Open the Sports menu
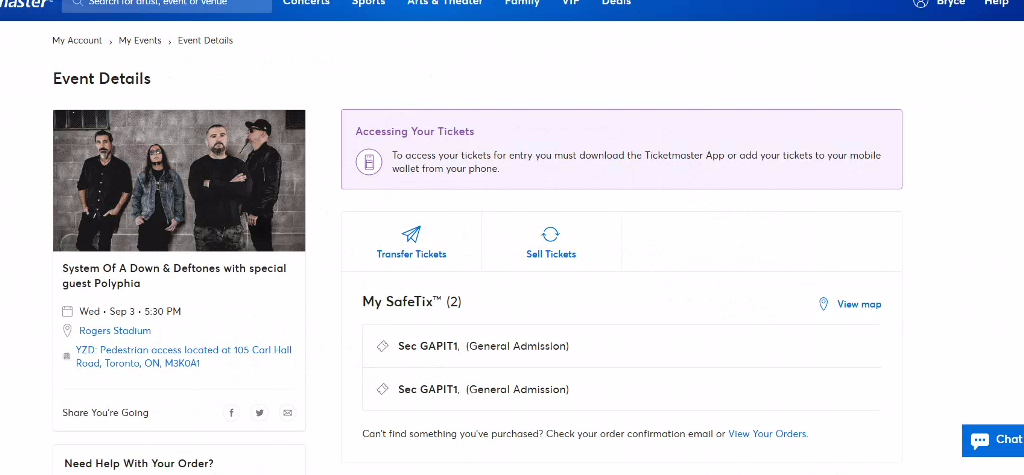This screenshot has height=475, width=1024. [x=368, y=3]
